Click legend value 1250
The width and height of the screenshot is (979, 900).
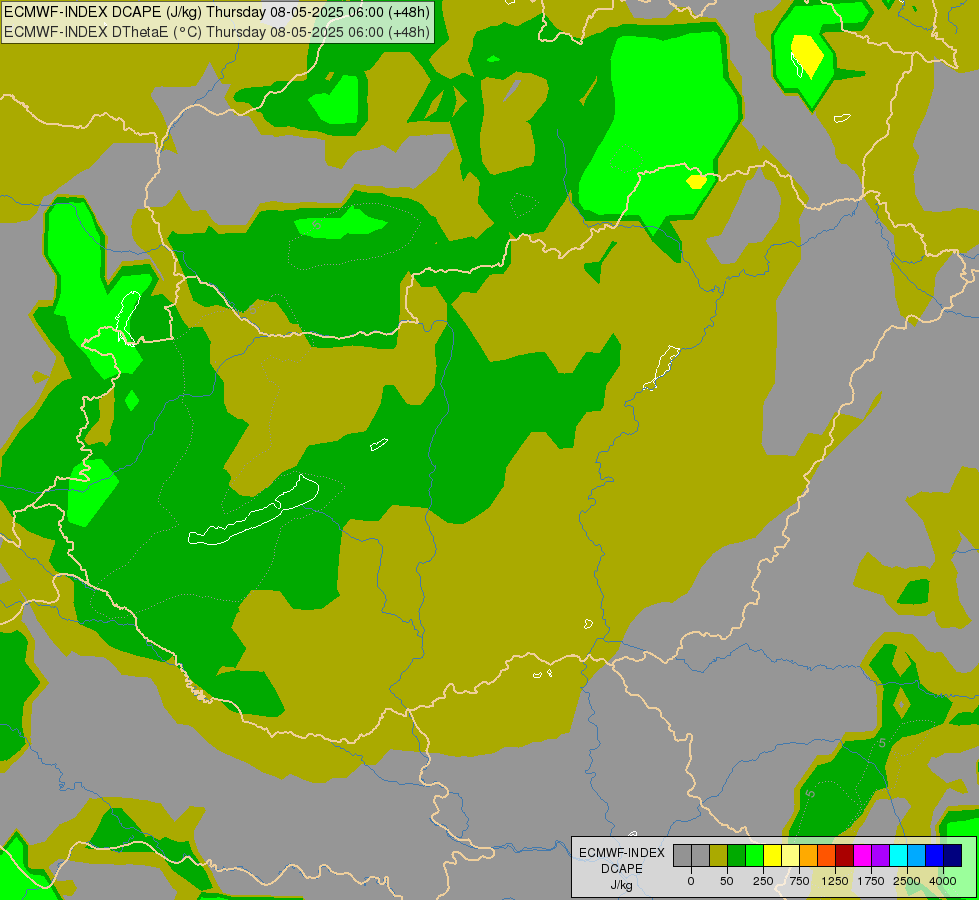tap(835, 881)
